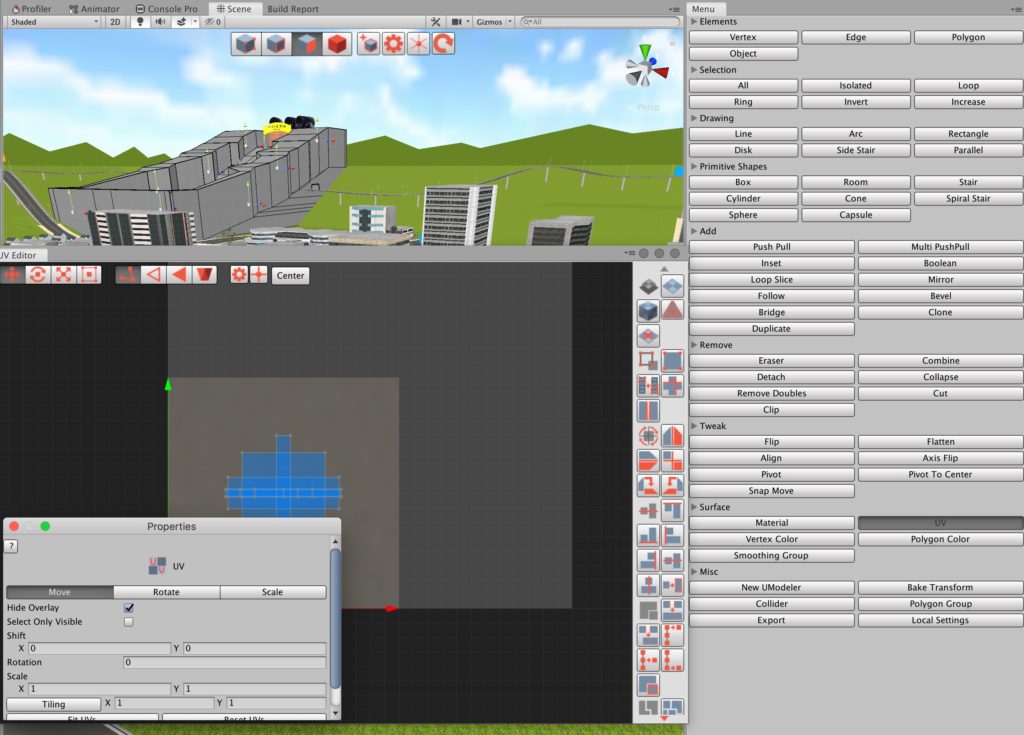The width and height of the screenshot is (1024, 735).
Task: Enable the Select Only Visible checkbox
Action: pos(129,622)
